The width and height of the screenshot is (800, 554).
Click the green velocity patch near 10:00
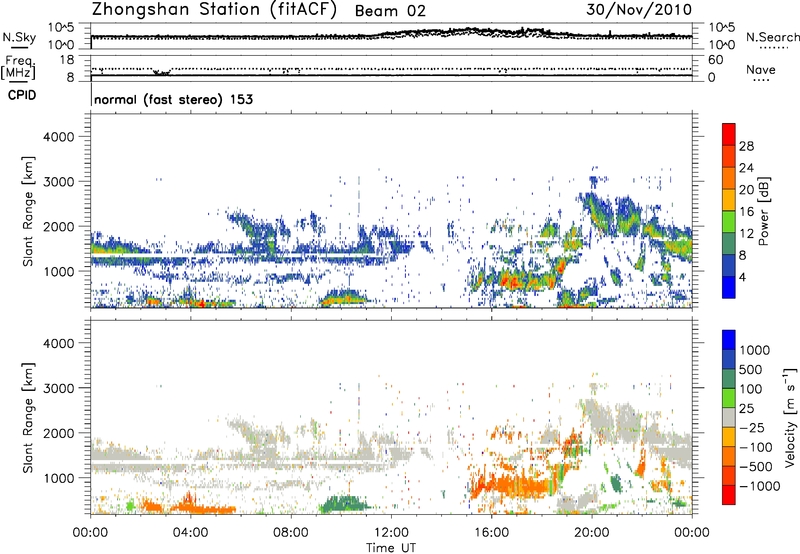pos(345,504)
